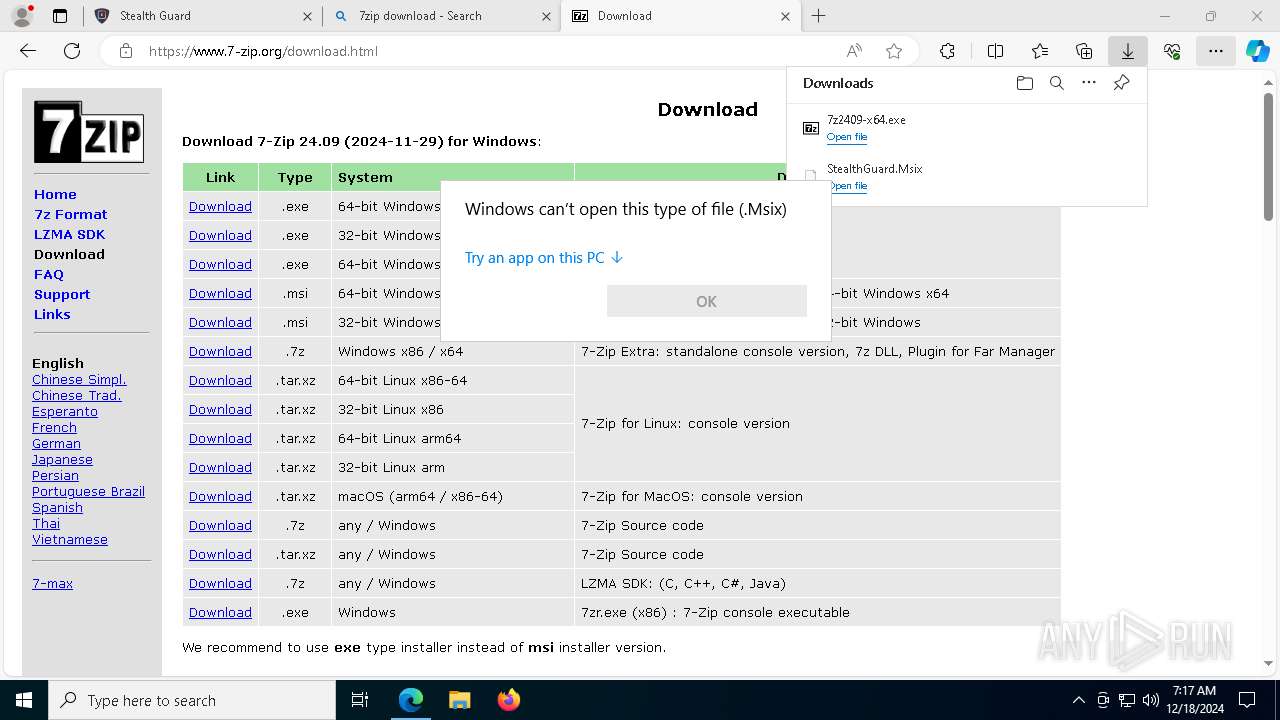Screen dimensions: 1280x720
Task: Download 7zr.exe console executable
Action: tap(220, 613)
